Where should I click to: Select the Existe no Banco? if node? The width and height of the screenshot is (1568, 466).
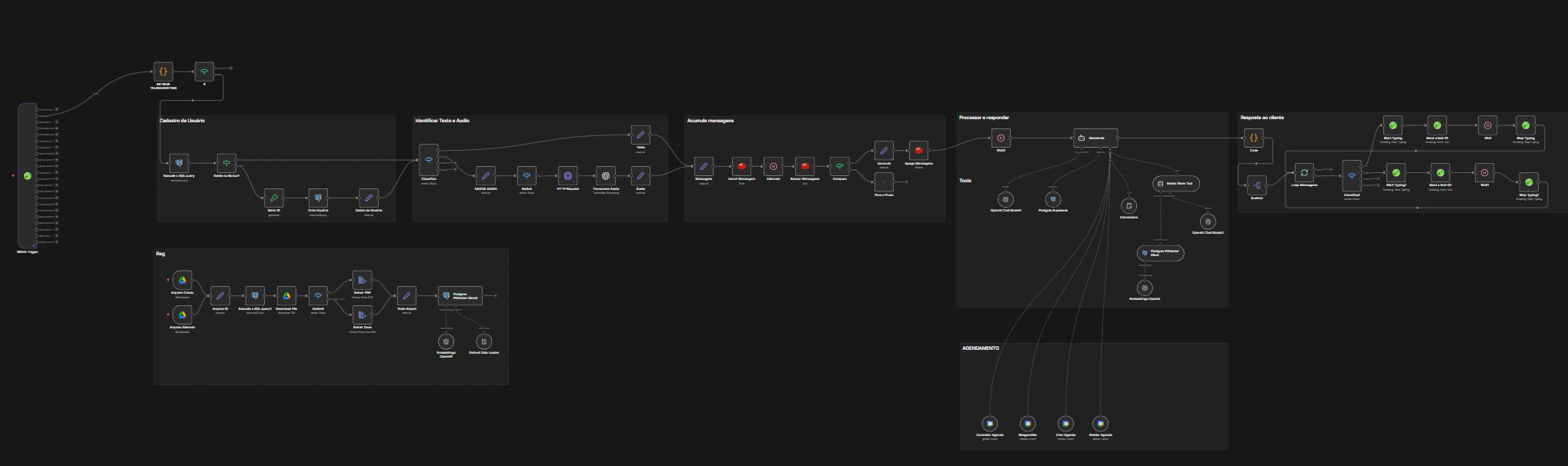(226, 163)
